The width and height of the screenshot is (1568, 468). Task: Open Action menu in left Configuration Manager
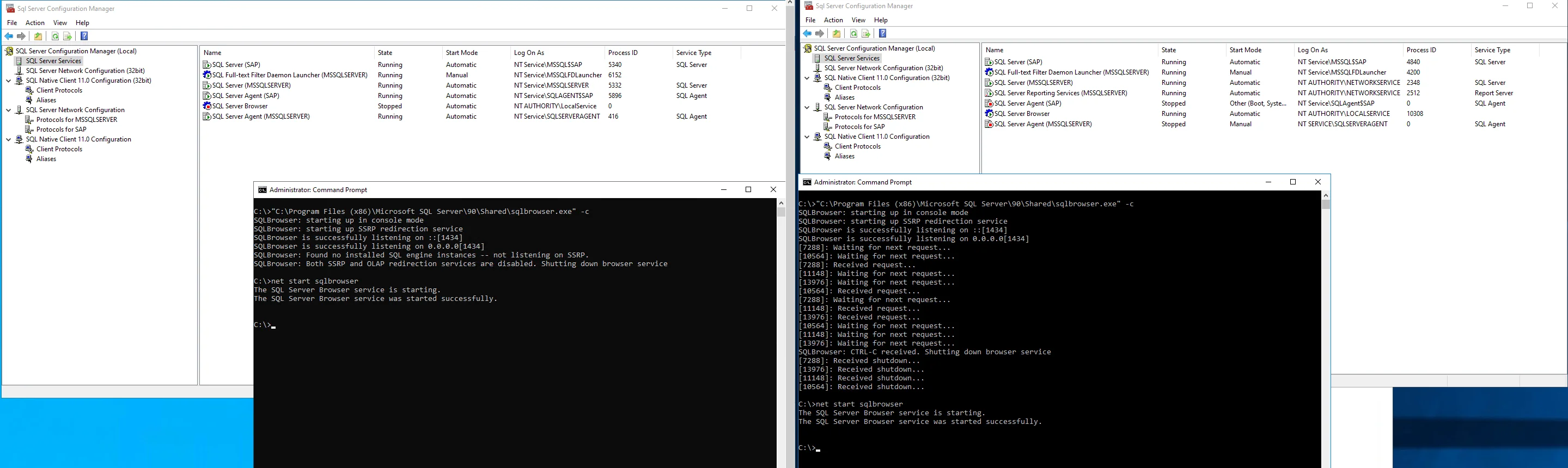[x=35, y=22]
